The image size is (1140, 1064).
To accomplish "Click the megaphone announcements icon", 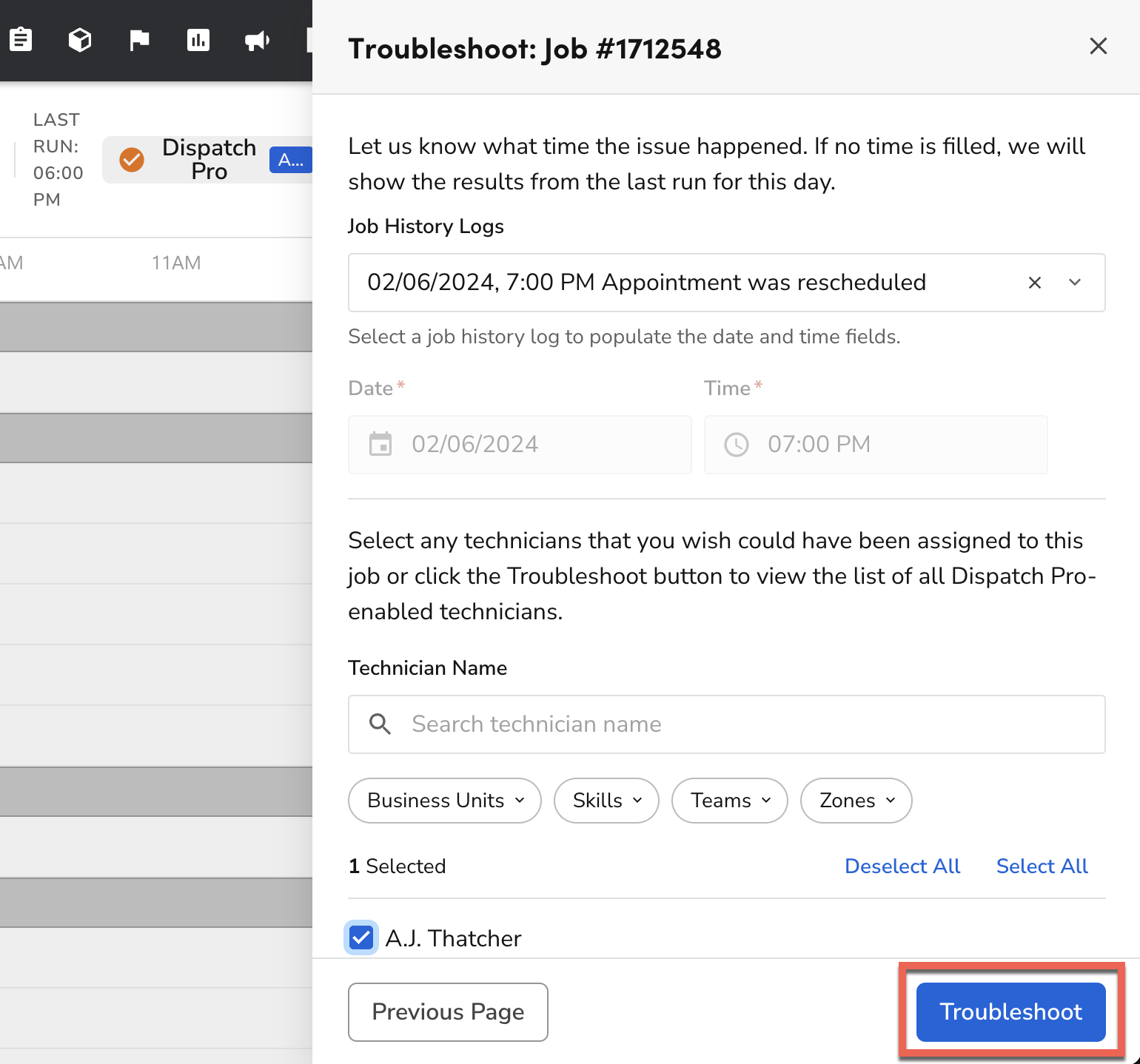I will [257, 40].
